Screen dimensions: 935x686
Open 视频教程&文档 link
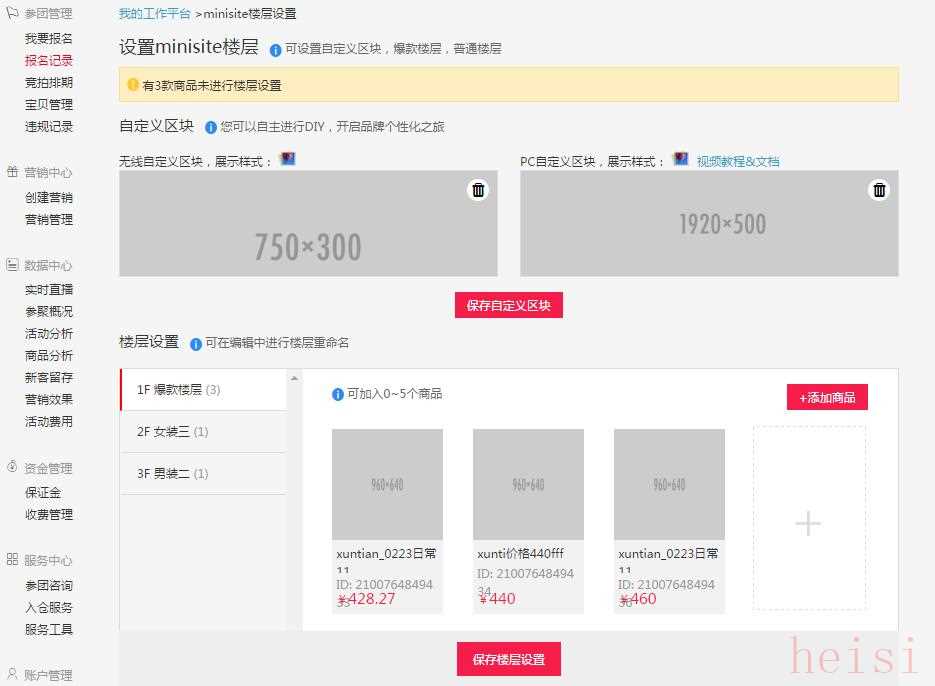pos(738,161)
